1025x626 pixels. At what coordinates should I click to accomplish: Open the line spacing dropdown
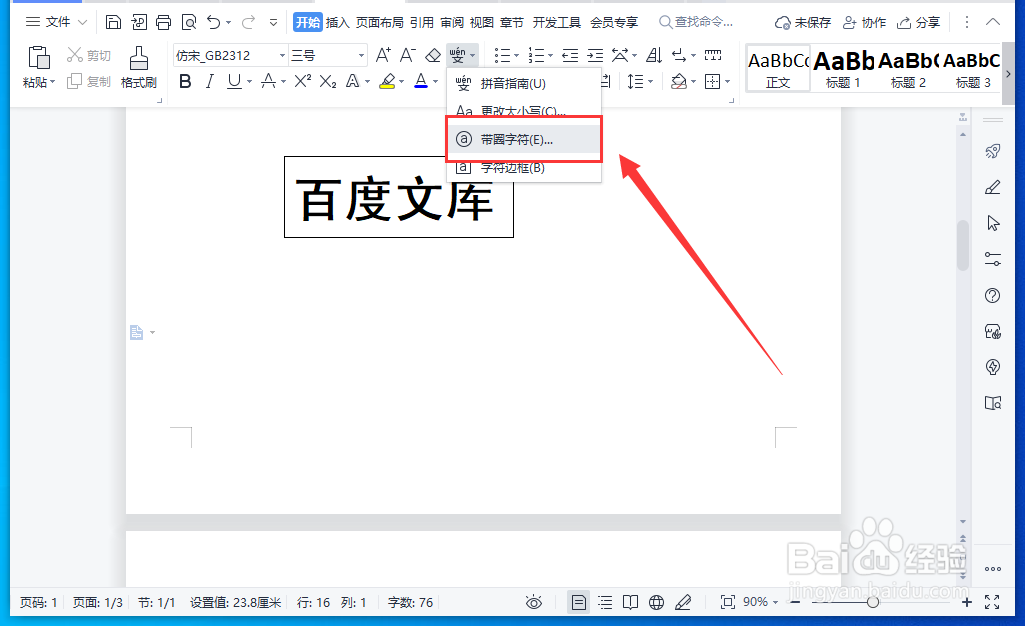pyautogui.click(x=651, y=82)
